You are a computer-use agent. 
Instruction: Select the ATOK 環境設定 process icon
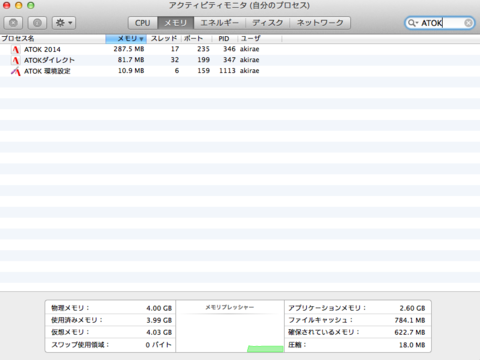(15, 71)
